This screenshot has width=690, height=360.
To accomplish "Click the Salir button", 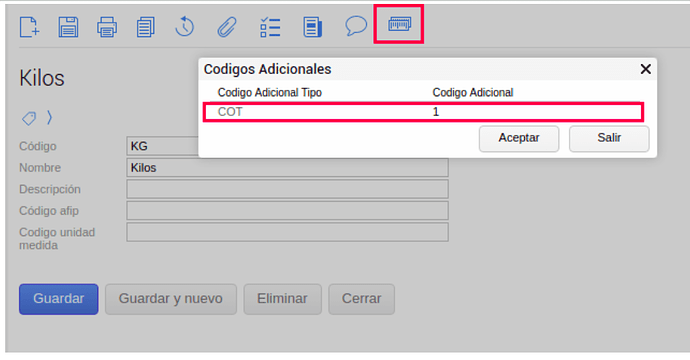I will [609, 139].
